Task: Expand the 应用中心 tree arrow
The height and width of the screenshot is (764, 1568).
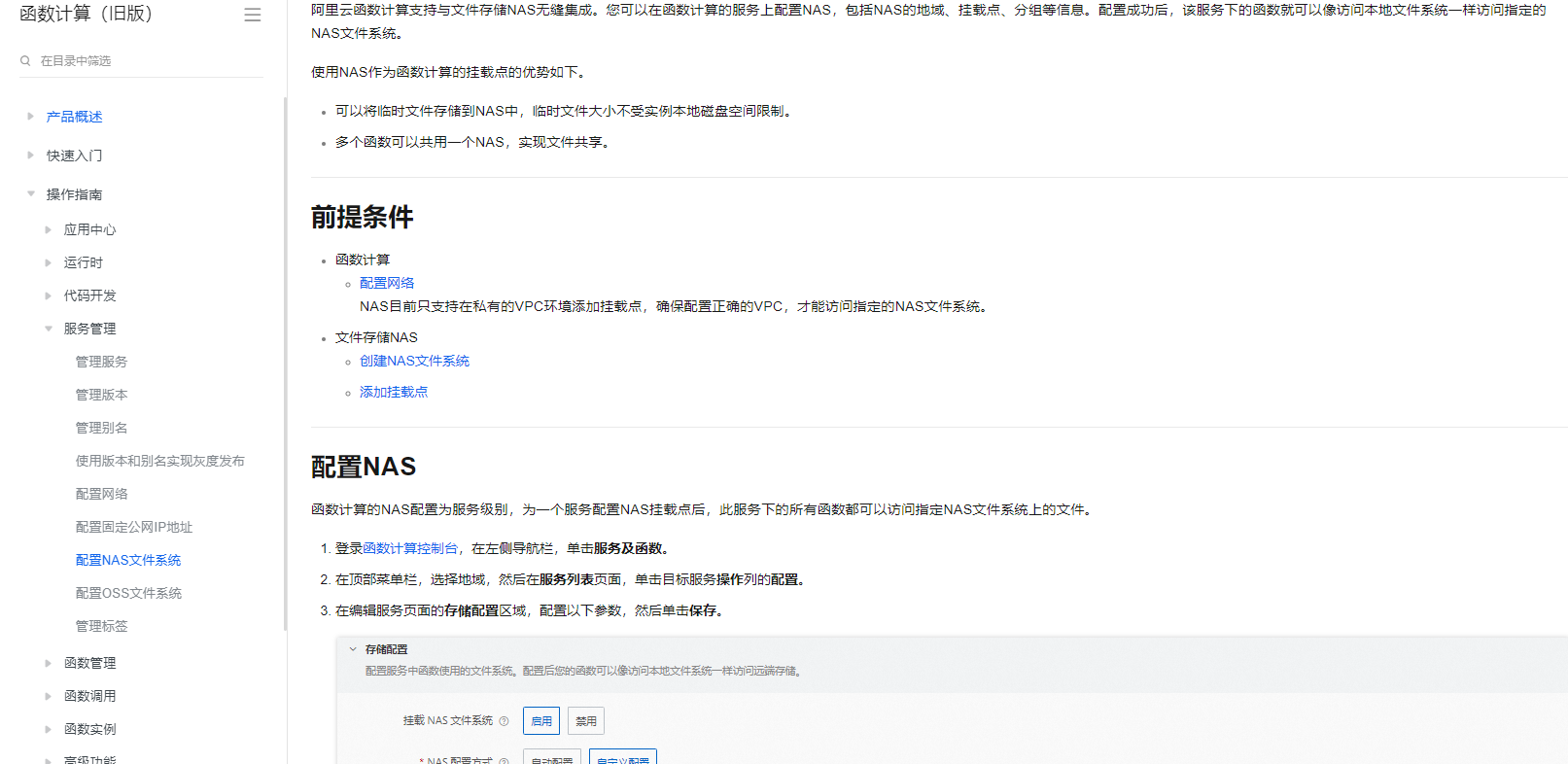Action: [x=49, y=229]
